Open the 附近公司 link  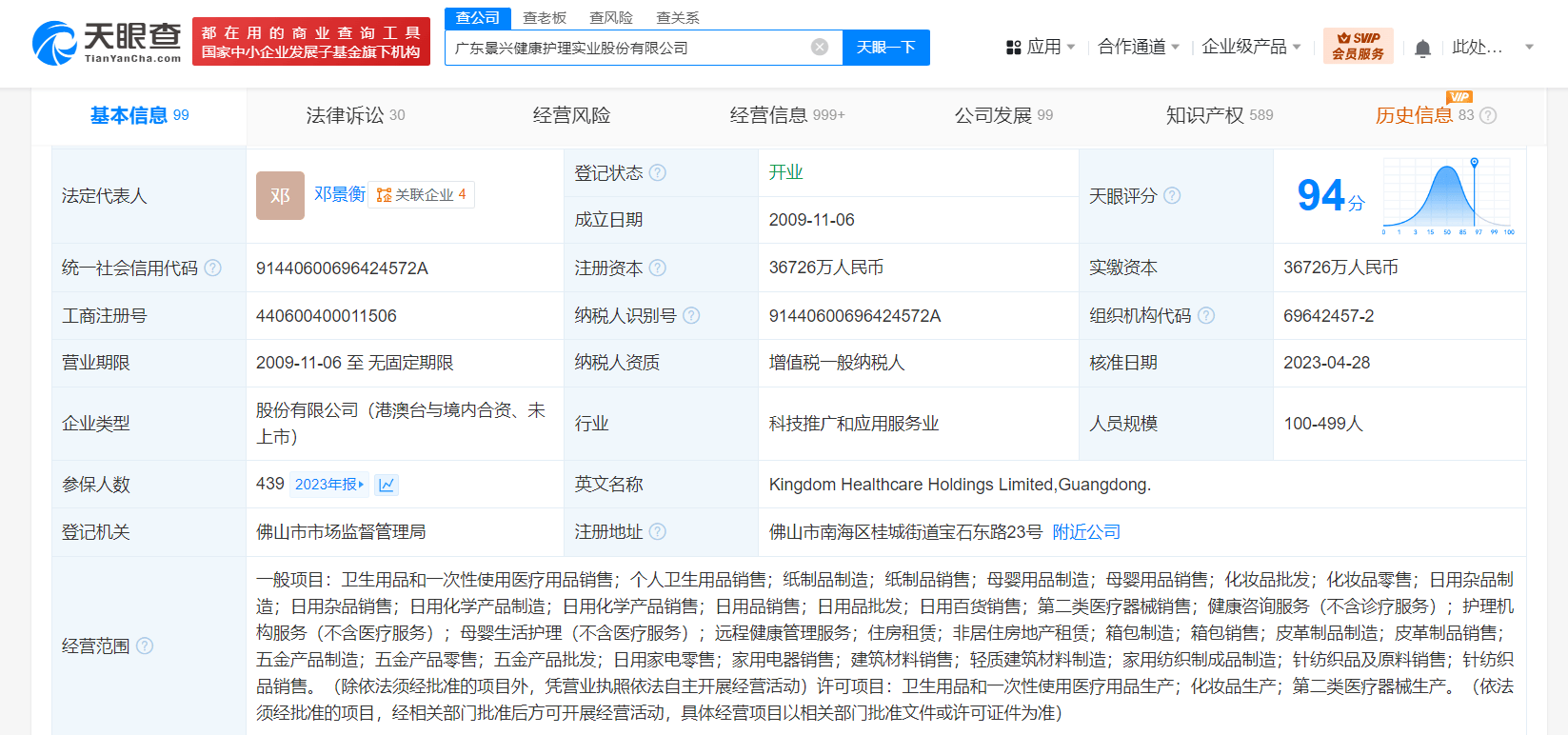(x=1086, y=532)
